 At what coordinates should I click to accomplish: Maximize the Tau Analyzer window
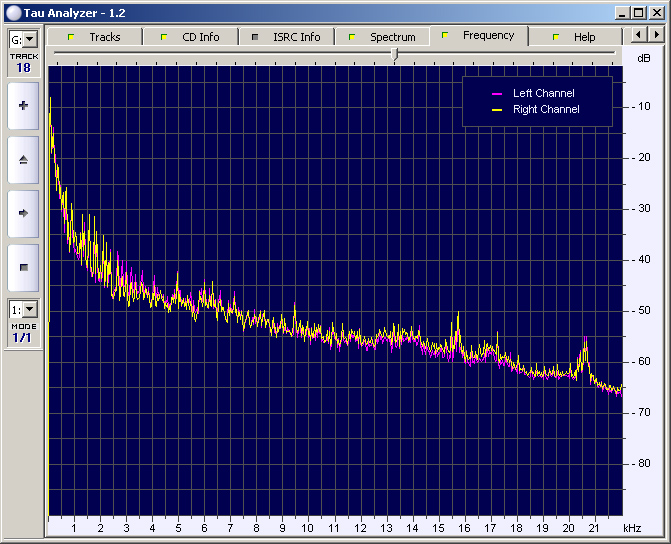click(638, 12)
